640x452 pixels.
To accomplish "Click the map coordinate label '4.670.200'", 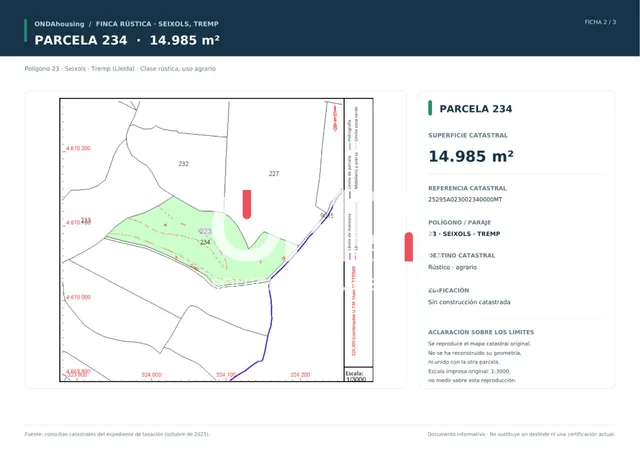I will tap(78, 148).
